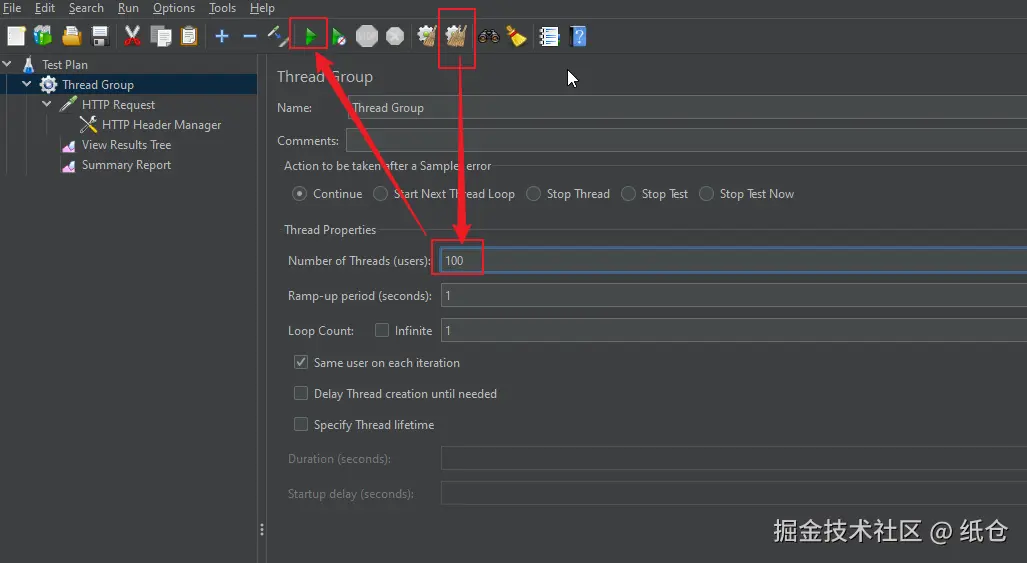Collapse the Test Plan tree node

7,64
